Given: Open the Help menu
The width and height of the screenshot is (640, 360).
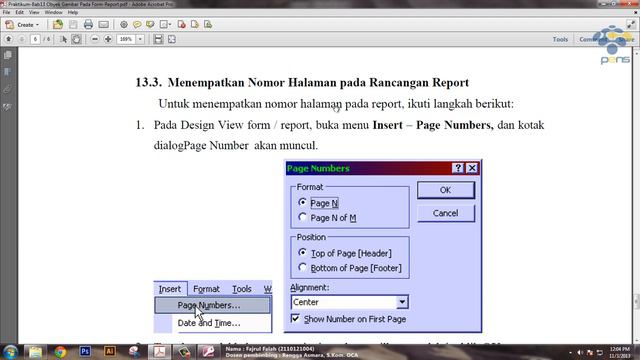Looking at the screenshot, I should point(73,12).
